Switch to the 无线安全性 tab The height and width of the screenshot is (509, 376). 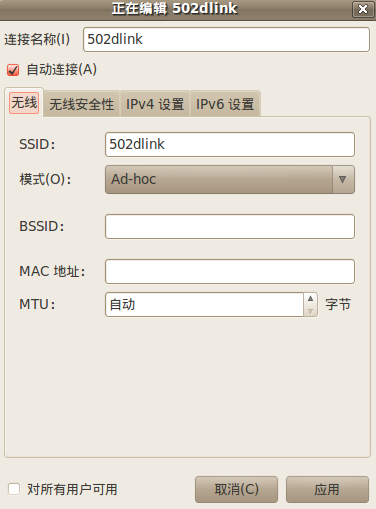pyautogui.click(x=82, y=104)
